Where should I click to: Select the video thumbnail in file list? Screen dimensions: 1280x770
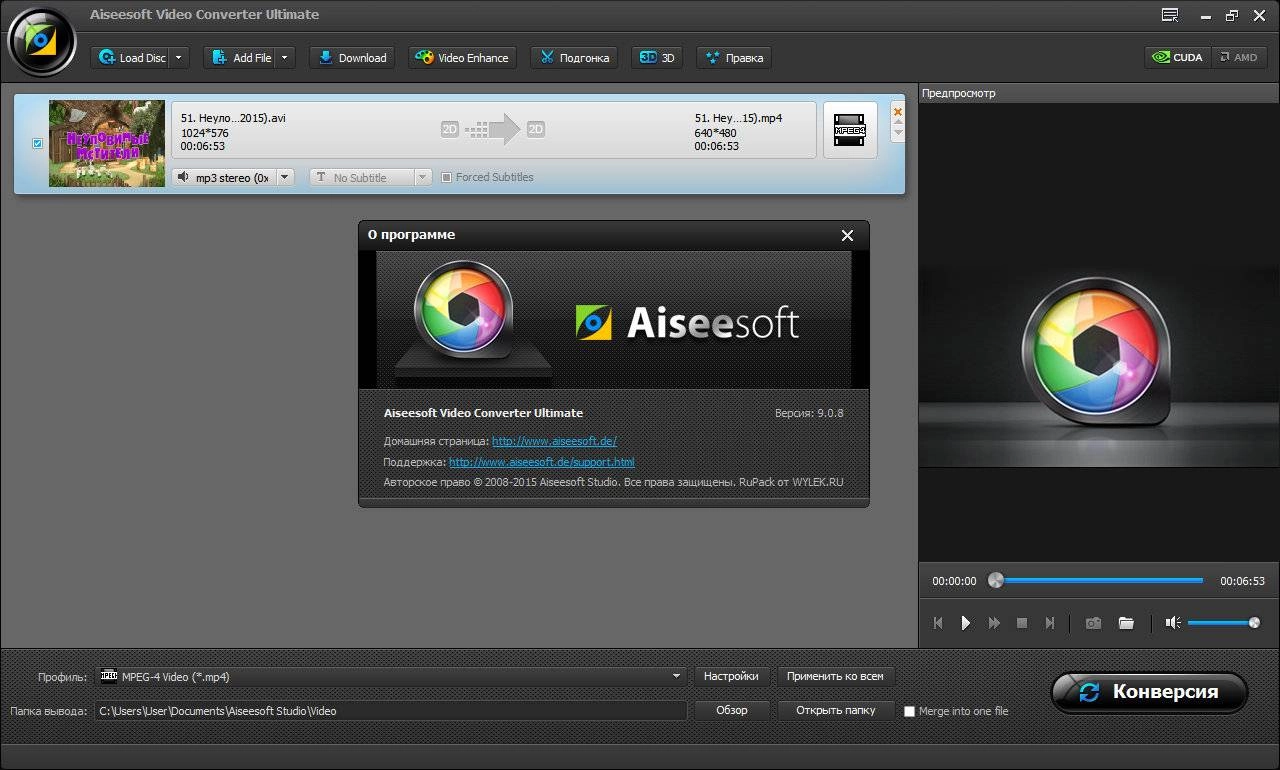(x=107, y=143)
